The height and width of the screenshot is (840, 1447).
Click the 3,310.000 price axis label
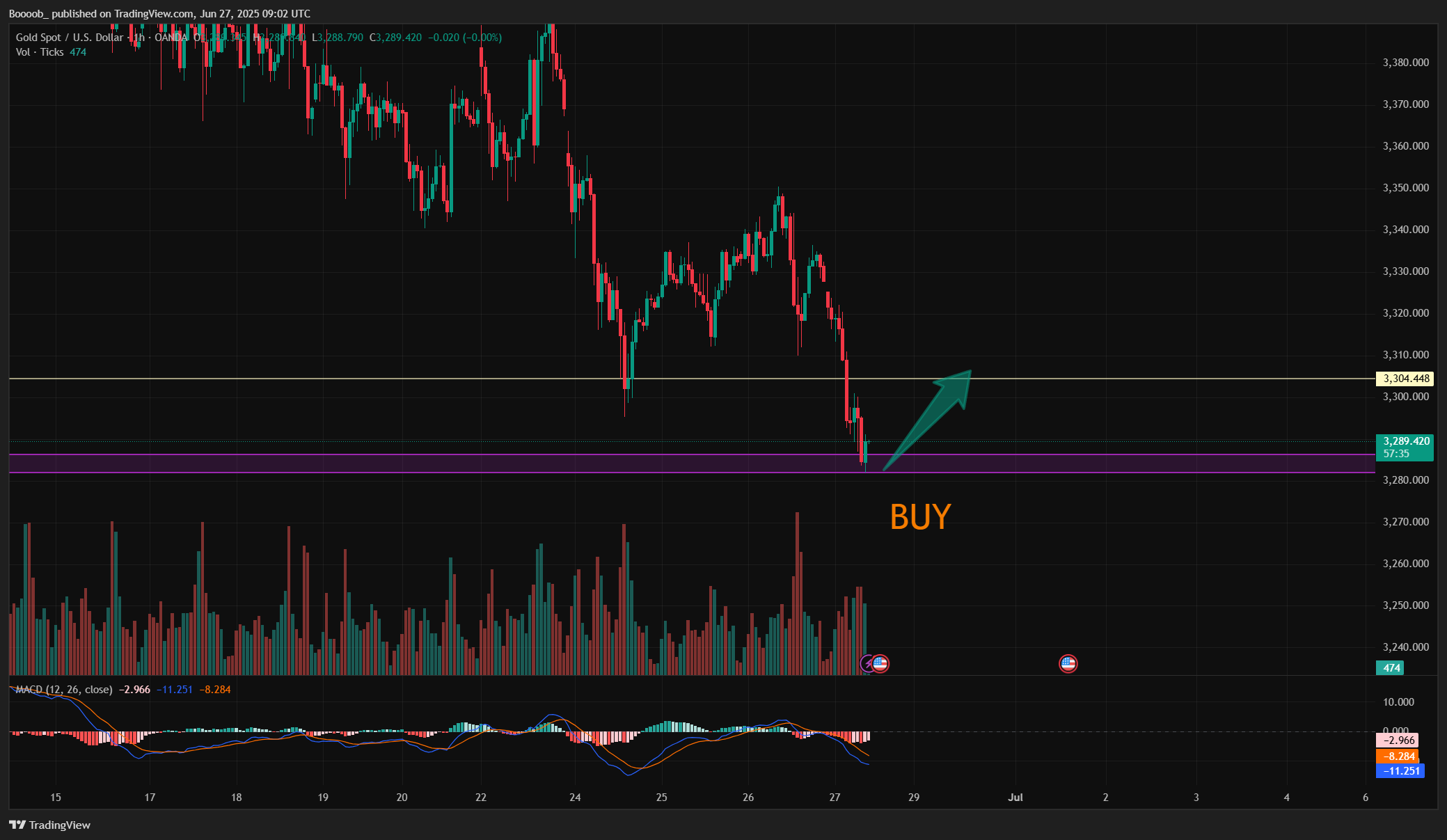[1406, 355]
